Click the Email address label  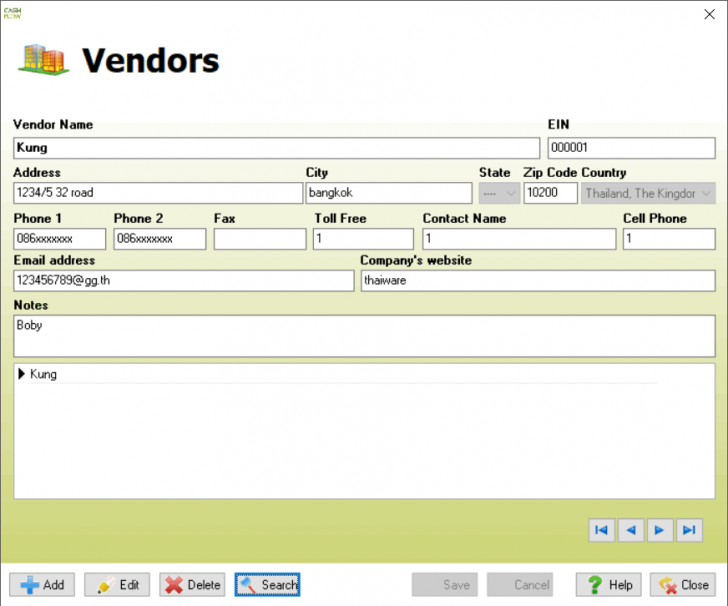pos(54,260)
